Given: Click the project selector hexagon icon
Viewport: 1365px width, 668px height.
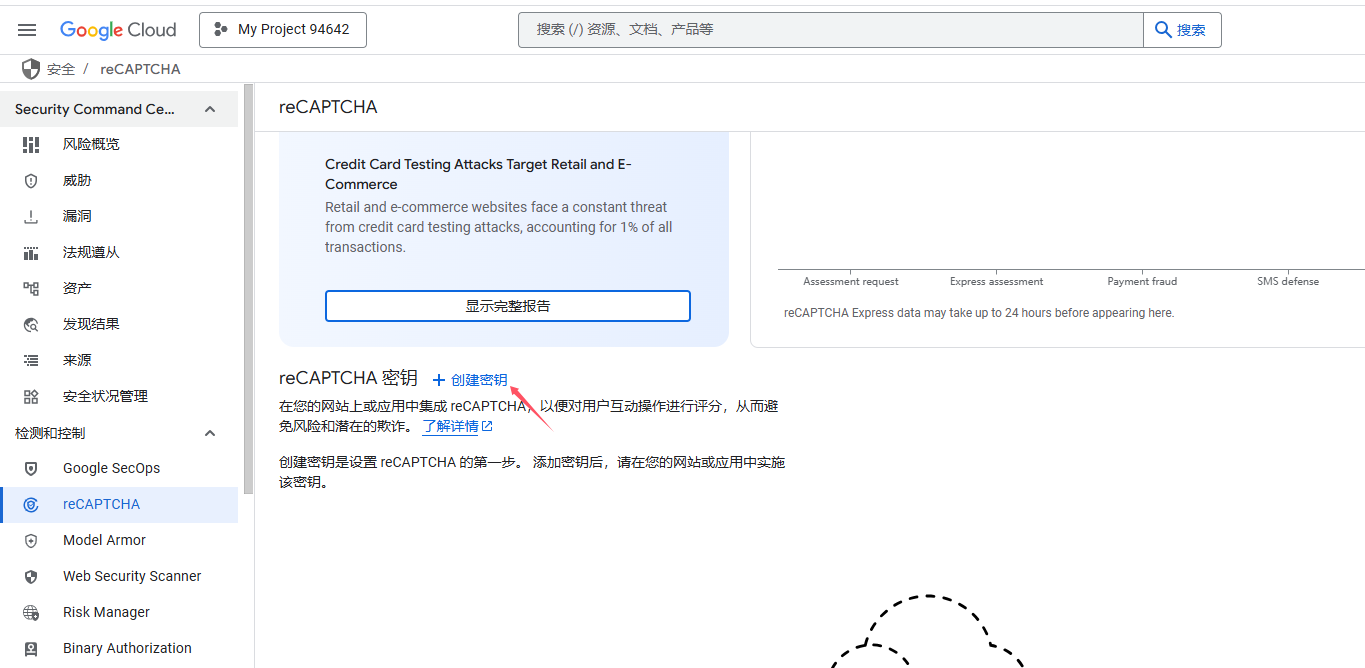Looking at the screenshot, I should click(221, 30).
